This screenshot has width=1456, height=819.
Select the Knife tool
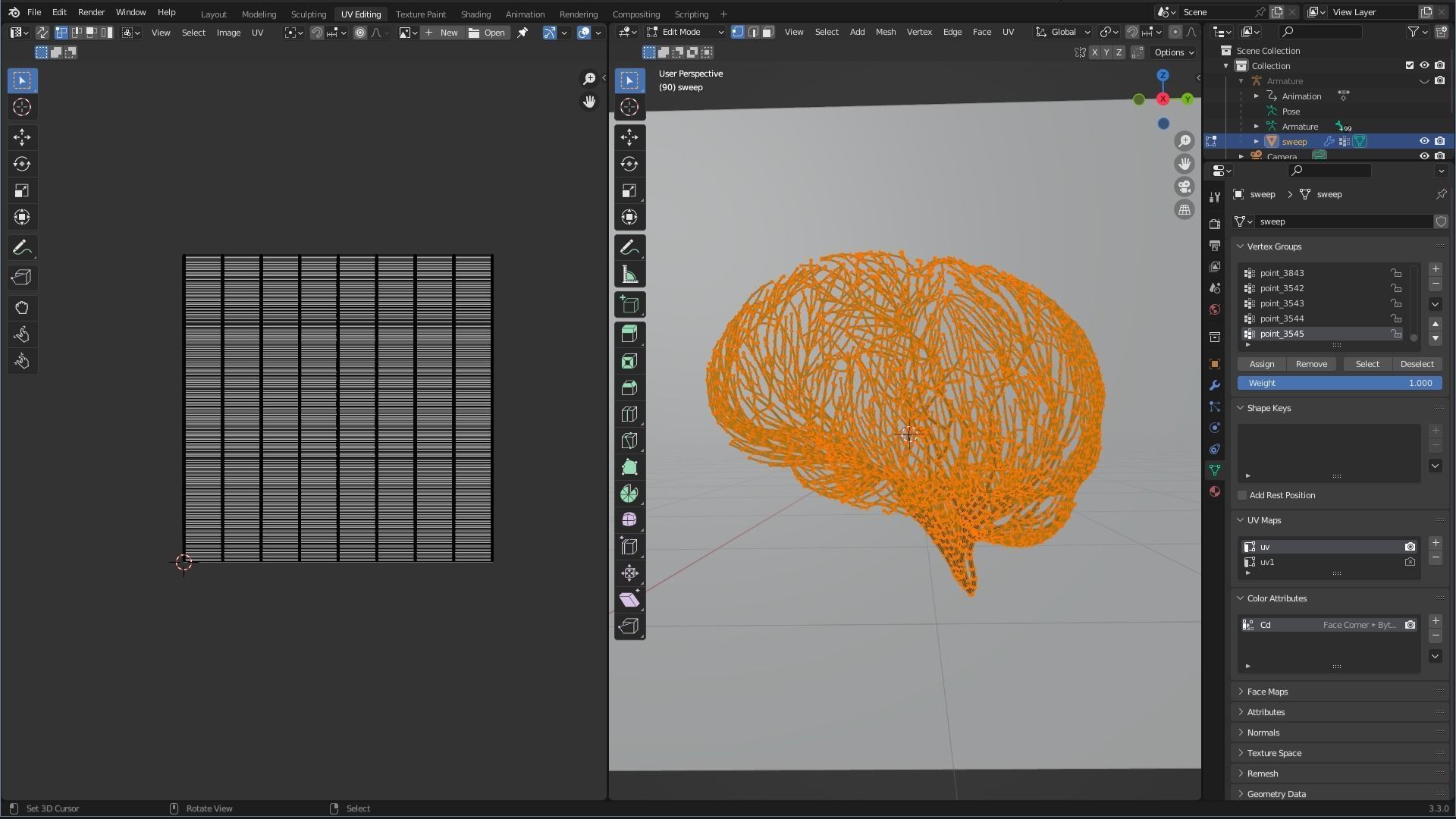click(x=629, y=441)
